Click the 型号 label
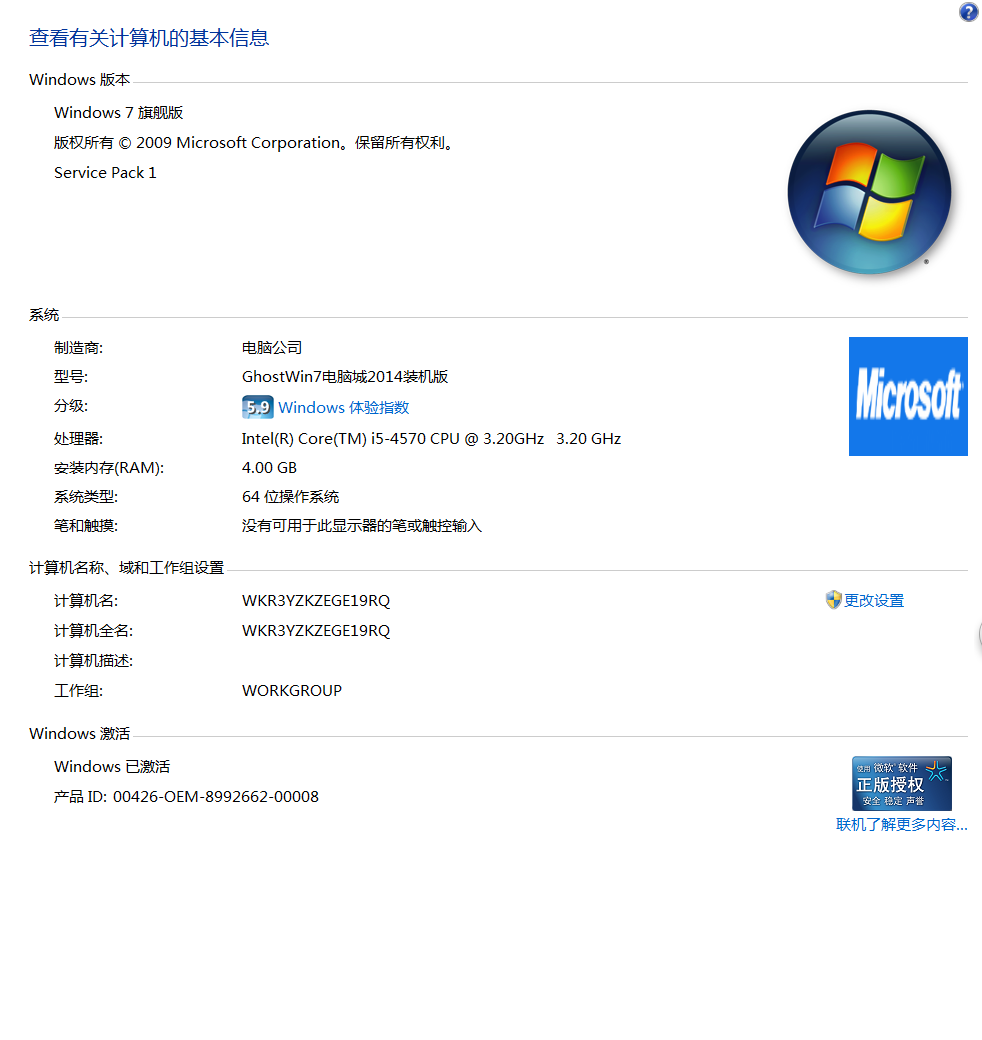982x1040 pixels. pos(71,377)
